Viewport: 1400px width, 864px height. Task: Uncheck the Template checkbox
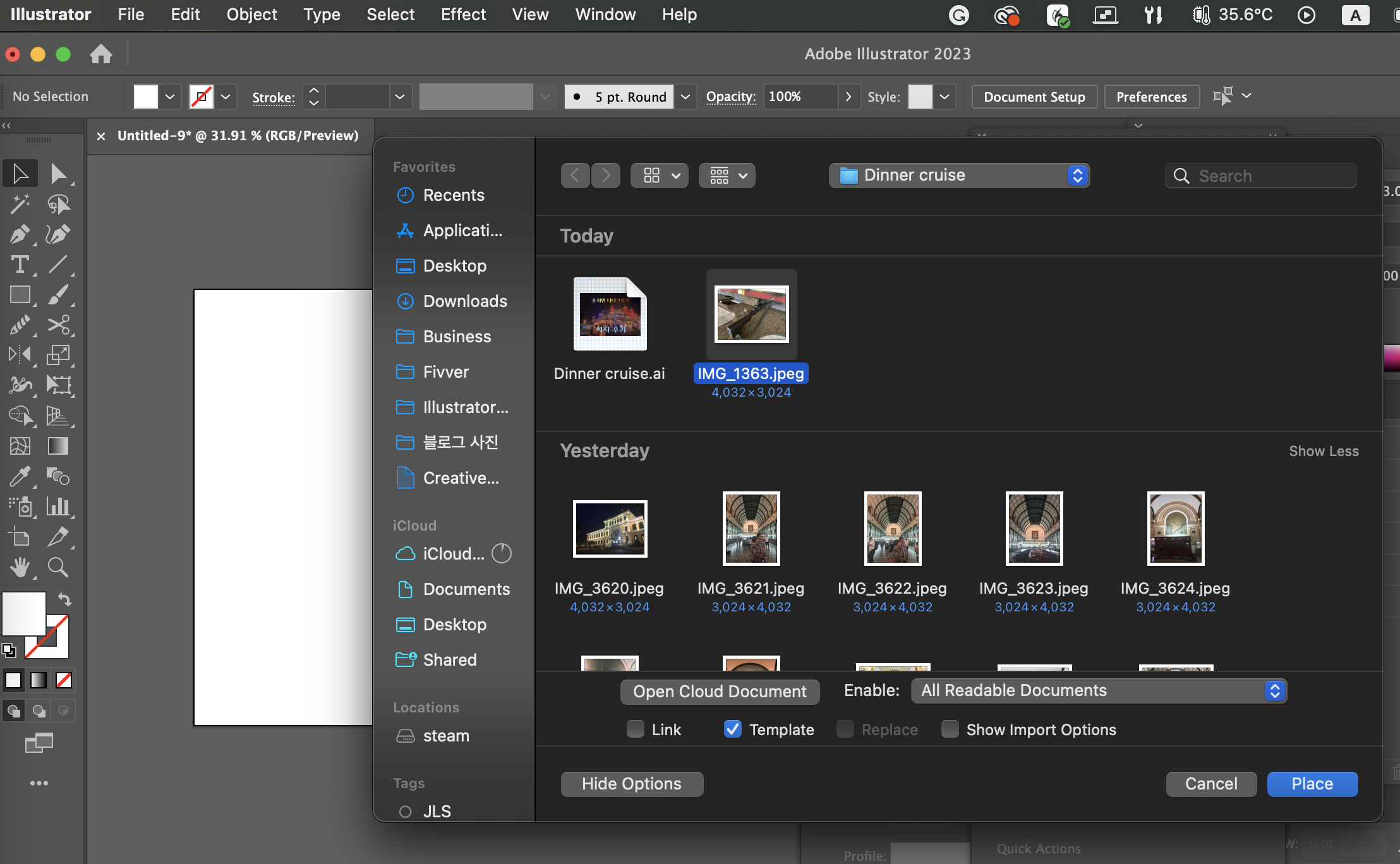(x=733, y=729)
